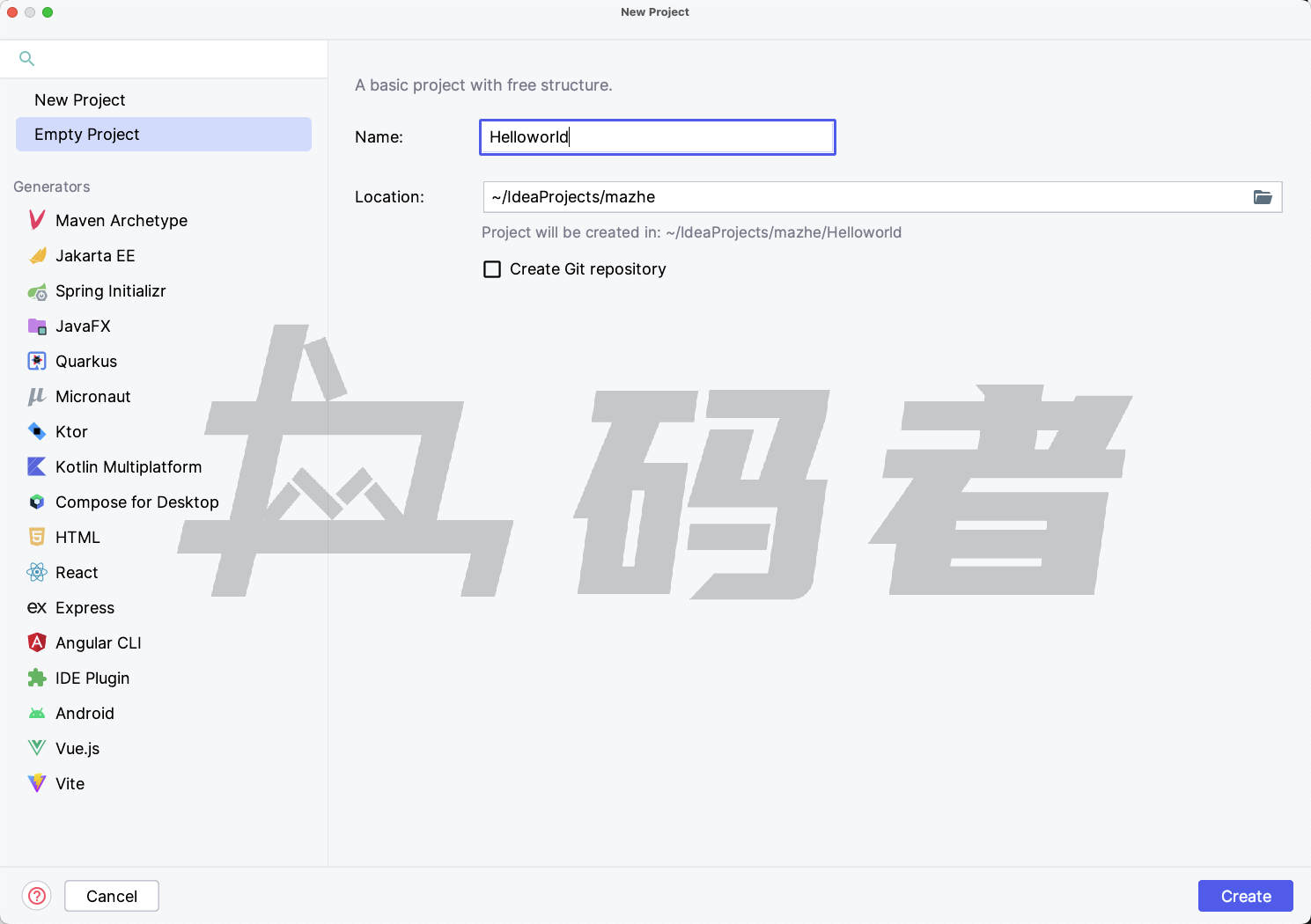Pick Compose for Desktop generator
Screen dimensions: 1311x924
point(136,502)
